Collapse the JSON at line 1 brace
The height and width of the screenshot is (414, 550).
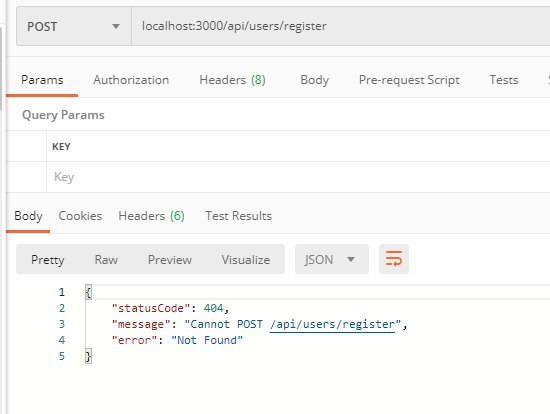88,292
